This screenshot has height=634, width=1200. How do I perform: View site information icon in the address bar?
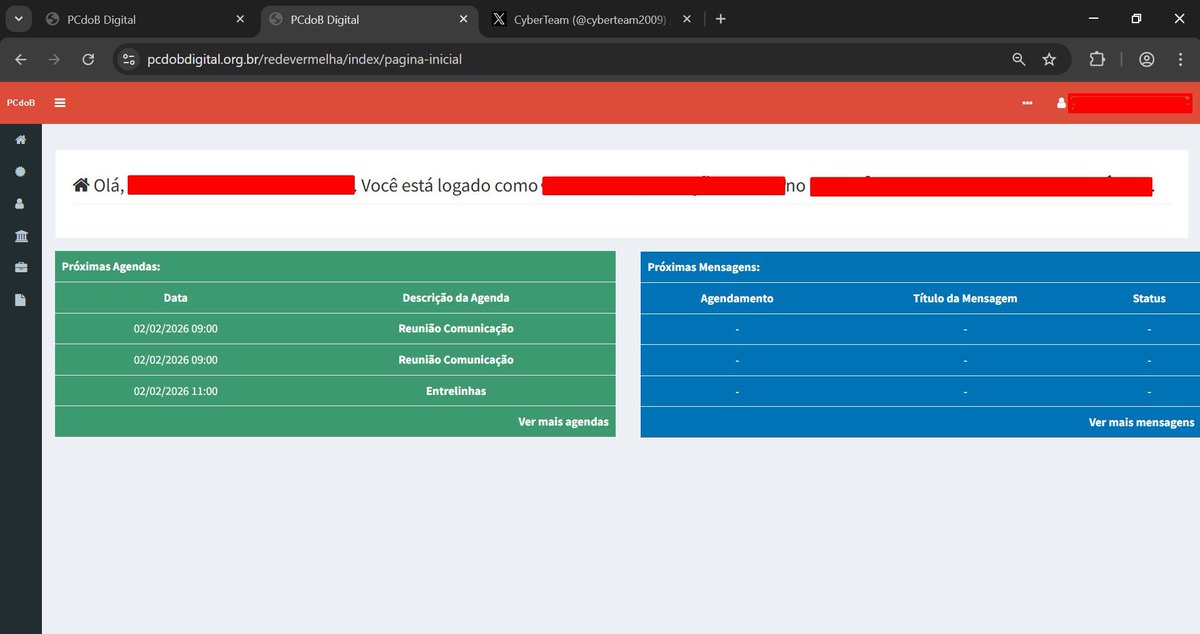128,59
